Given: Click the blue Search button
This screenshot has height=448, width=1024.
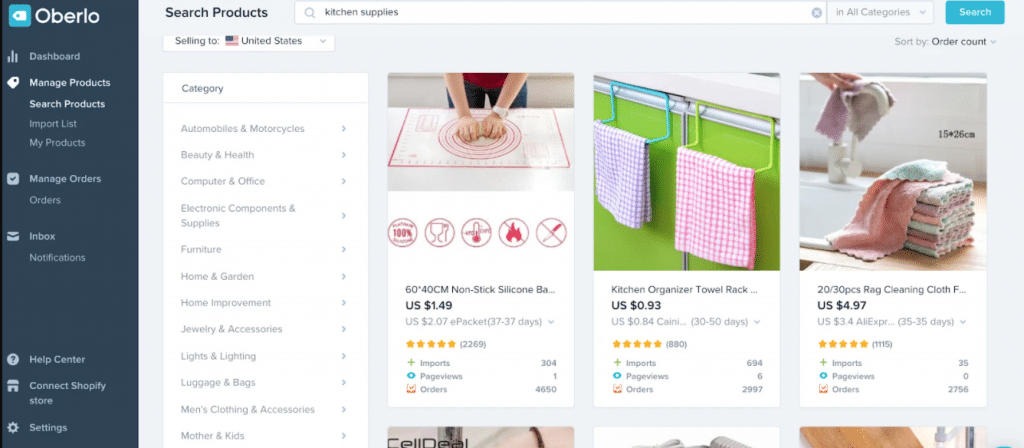Looking at the screenshot, I should [x=975, y=12].
